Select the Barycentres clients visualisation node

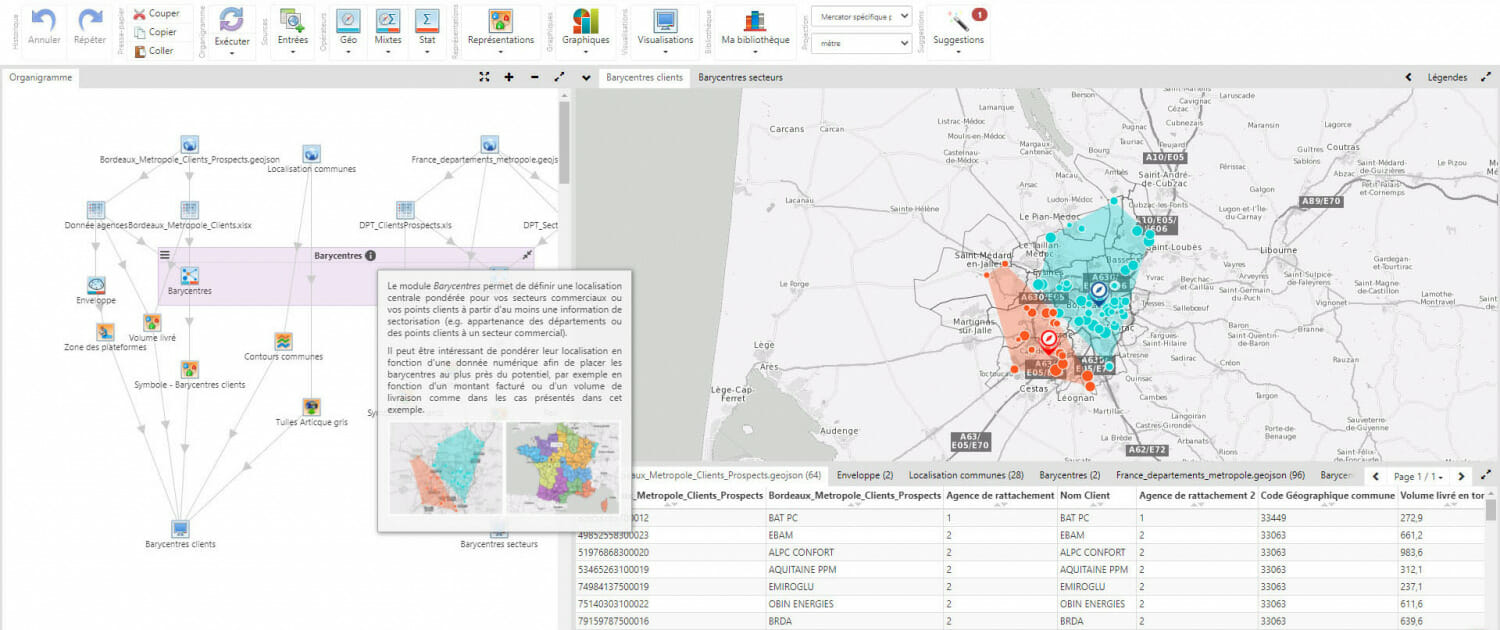tap(180, 529)
